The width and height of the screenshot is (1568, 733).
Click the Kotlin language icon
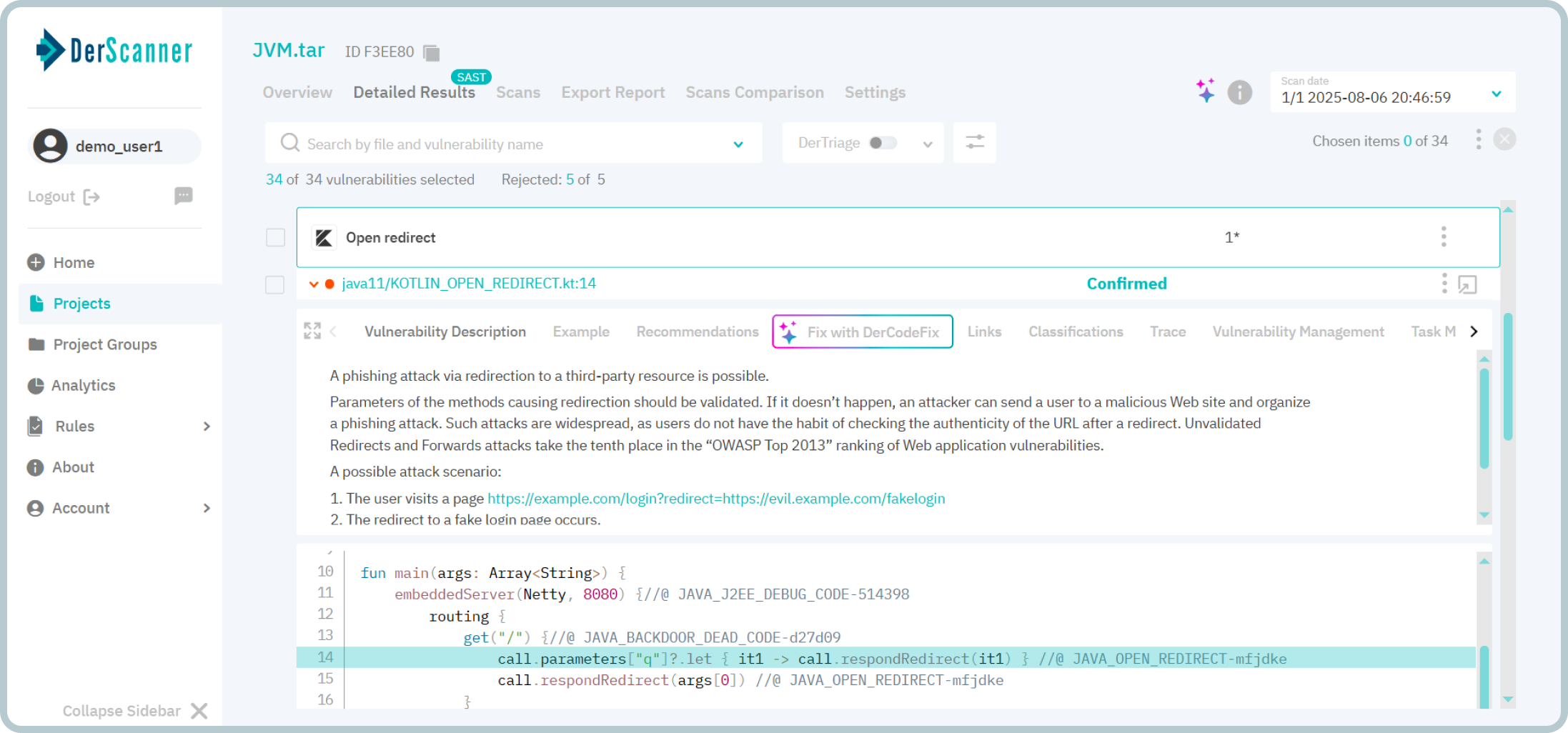[x=324, y=237]
